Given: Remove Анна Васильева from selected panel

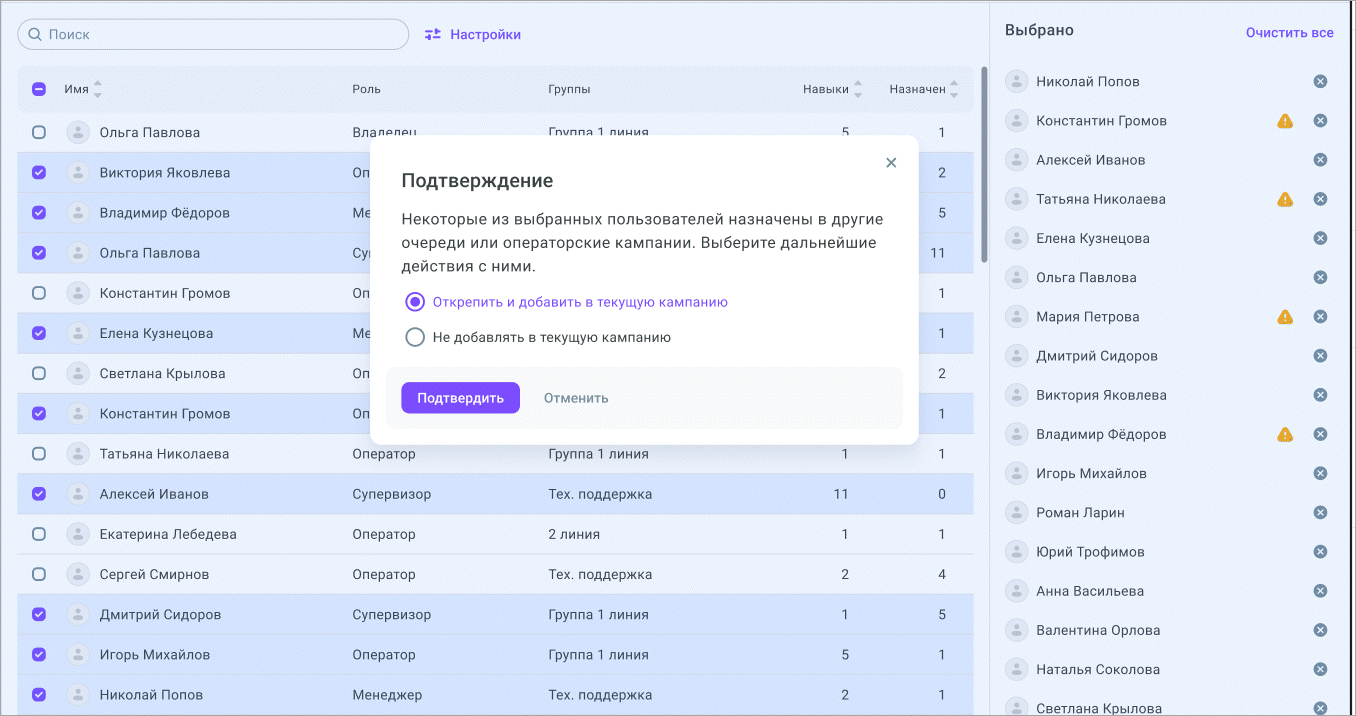Looking at the screenshot, I should pyautogui.click(x=1320, y=591).
